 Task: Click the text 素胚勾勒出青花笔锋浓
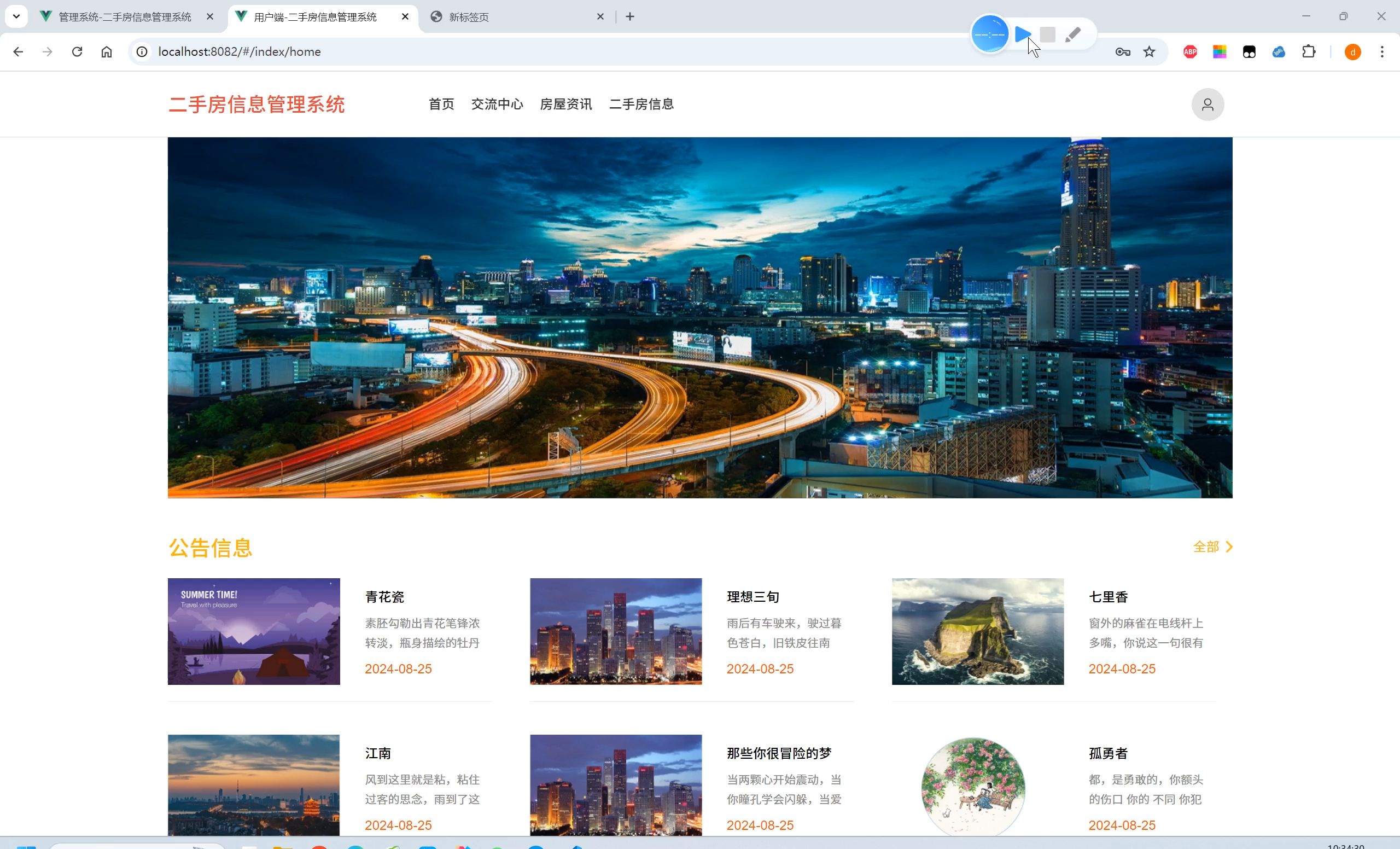point(422,624)
